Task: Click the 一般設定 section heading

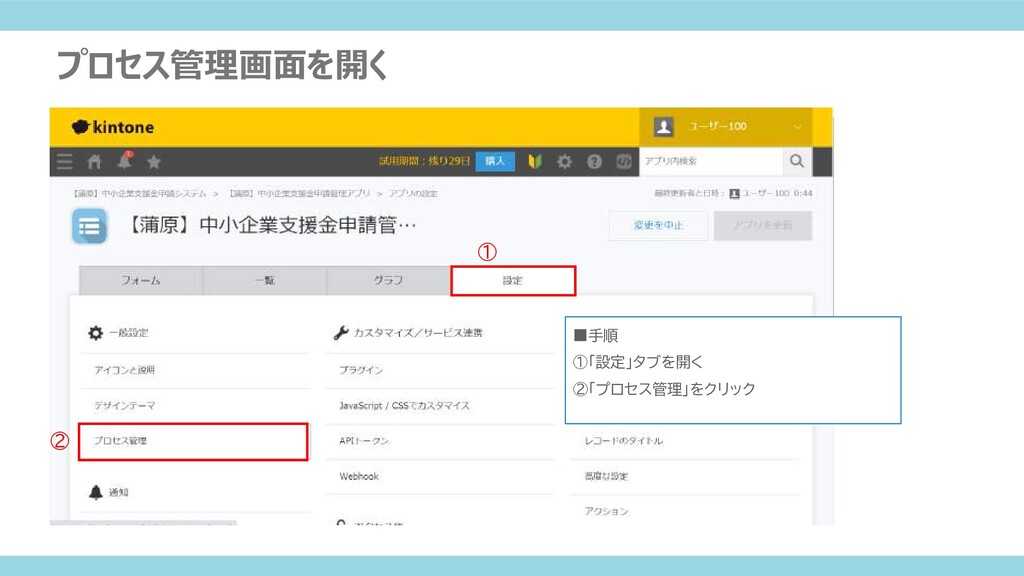Action: click(x=118, y=333)
